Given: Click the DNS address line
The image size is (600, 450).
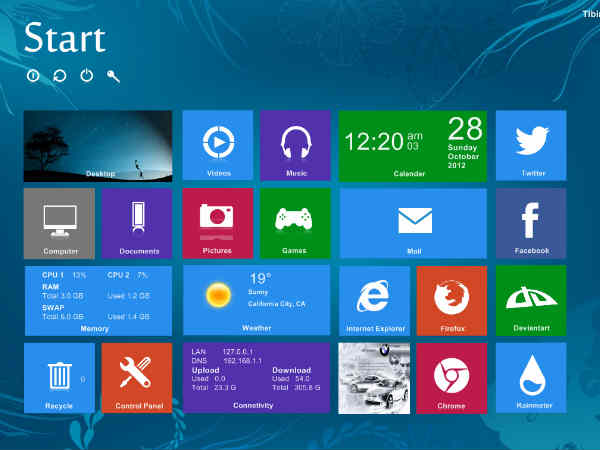Looking at the screenshot, I should 227,361.
